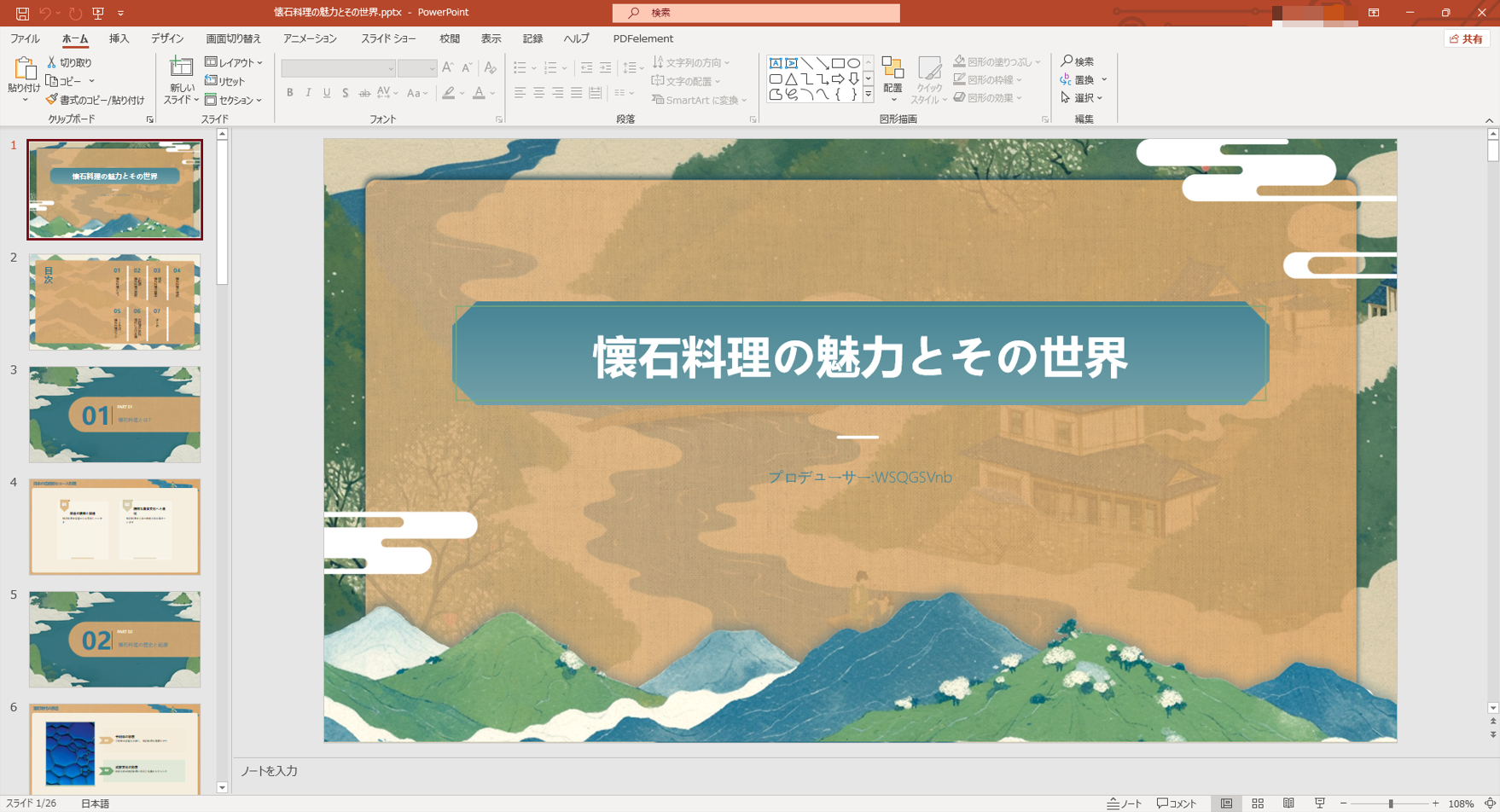The width and height of the screenshot is (1500, 812).
Task: Click the Redo icon in quick access toolbar
Action: pyautogui.click(x=76, y=14)
